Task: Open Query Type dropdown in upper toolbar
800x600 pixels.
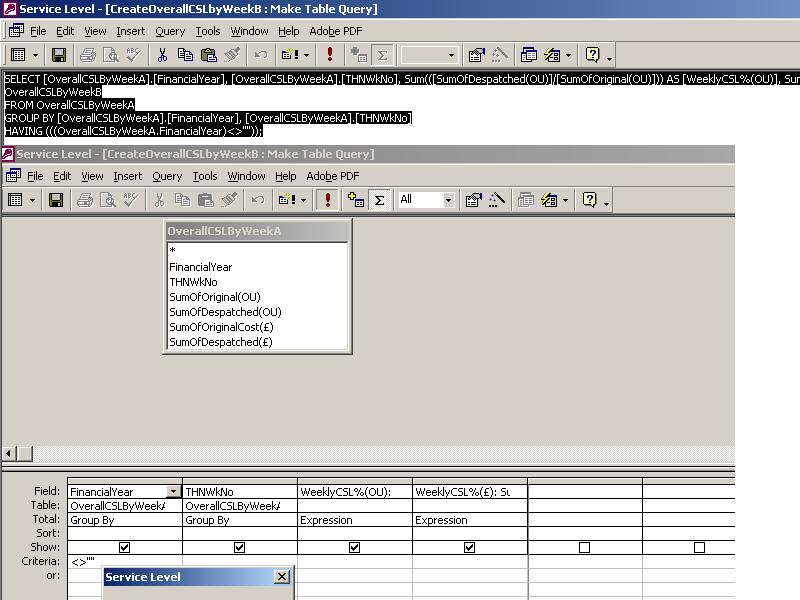Action: 306,55
